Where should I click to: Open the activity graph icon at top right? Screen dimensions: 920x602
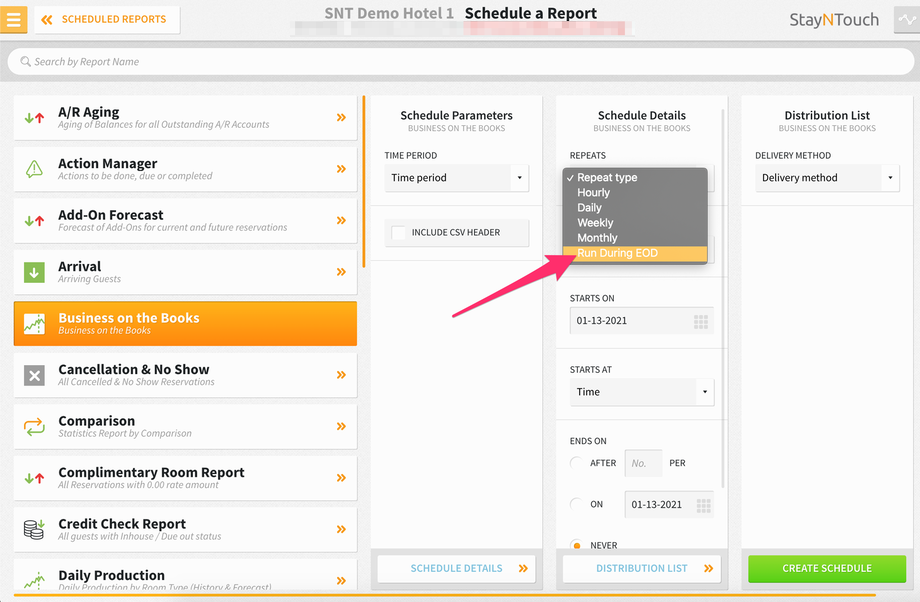click(x=907, y=19)
